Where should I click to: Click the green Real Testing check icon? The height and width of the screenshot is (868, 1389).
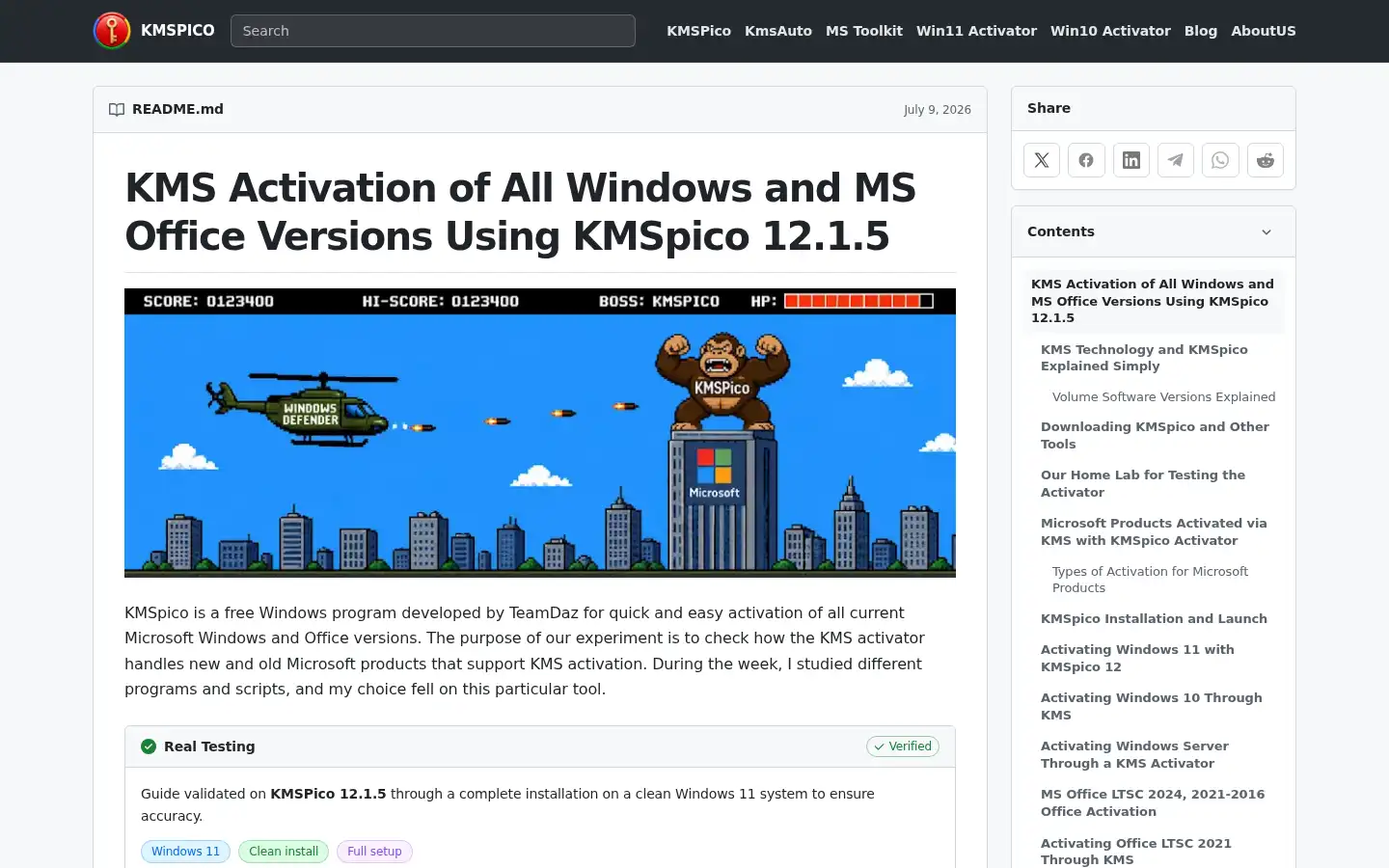pos(149,746)
